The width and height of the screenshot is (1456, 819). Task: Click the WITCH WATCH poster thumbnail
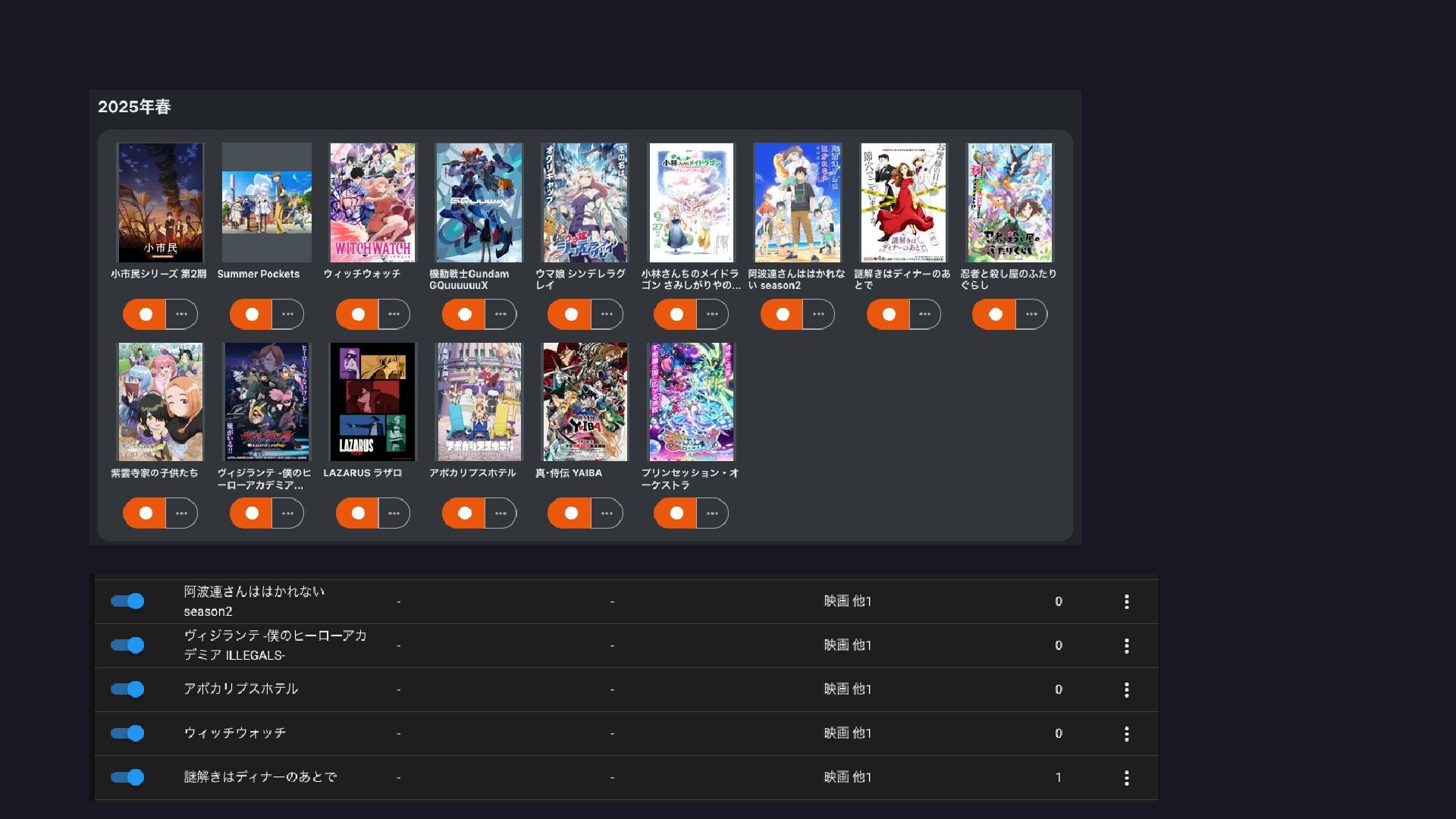click(372, 202)
